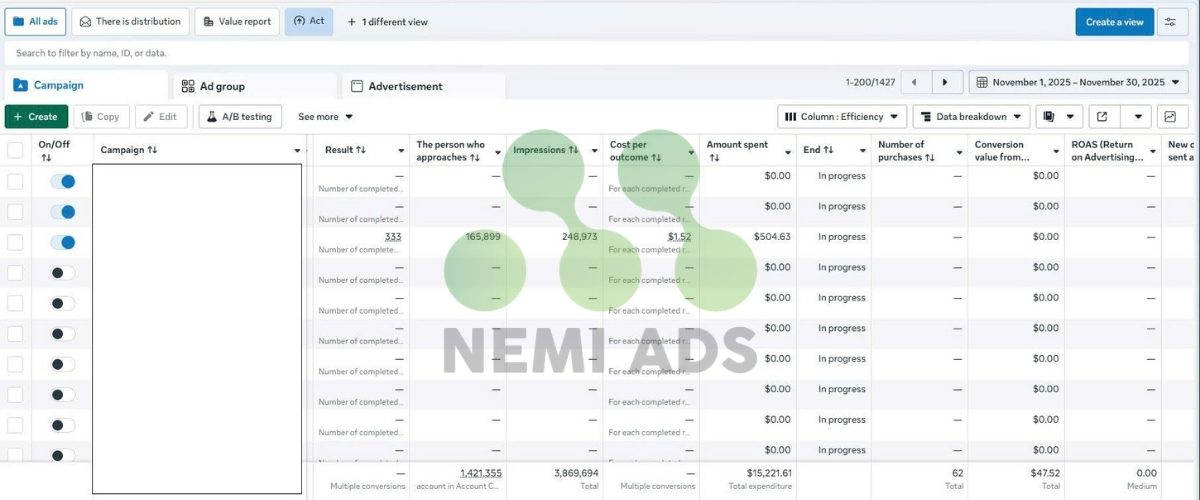Open the November 2025 date range picker
Screen dimensions: 1200x500
pyautogui.click(x=1079, y=82)
